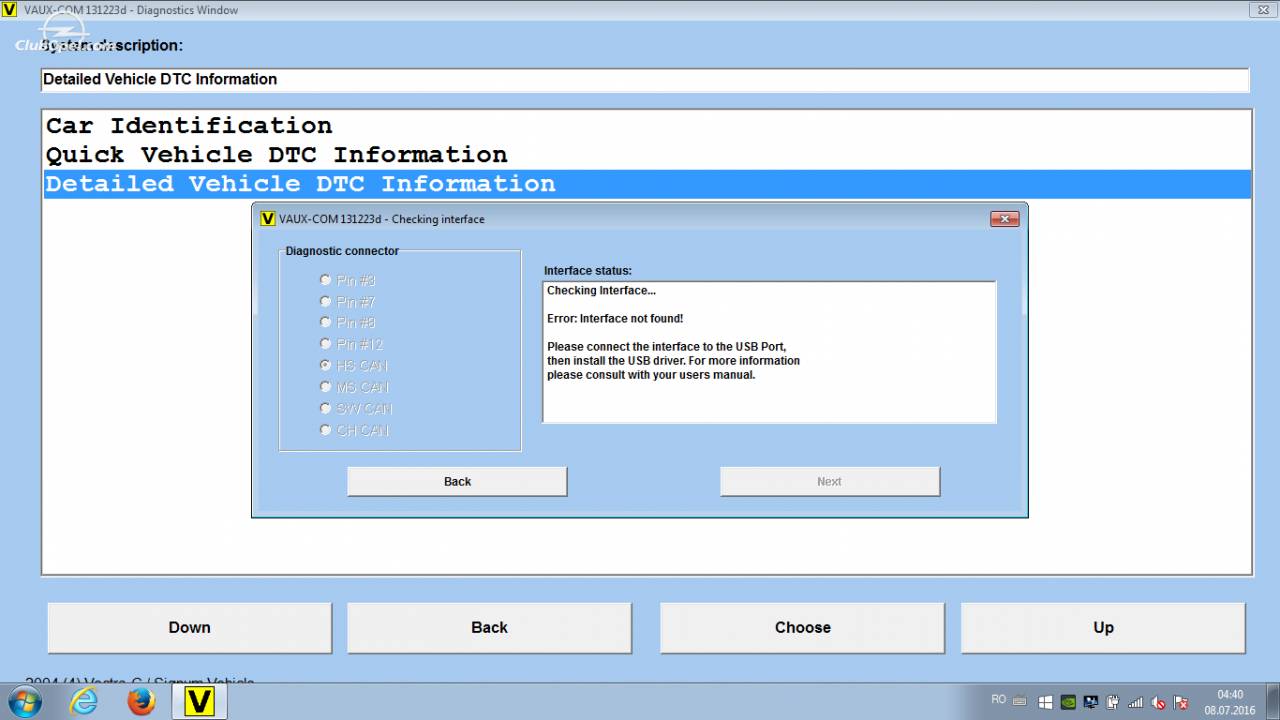This screenshot has height=720, width=1280.
Task: Select the CH CAN radio button
Action: click(325, 430)
